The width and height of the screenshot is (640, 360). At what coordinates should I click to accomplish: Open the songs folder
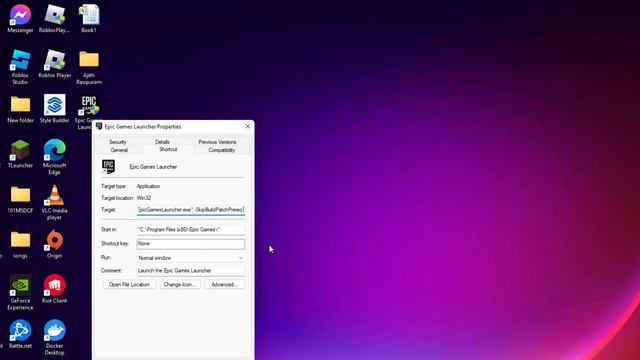(x=20, y=244)
